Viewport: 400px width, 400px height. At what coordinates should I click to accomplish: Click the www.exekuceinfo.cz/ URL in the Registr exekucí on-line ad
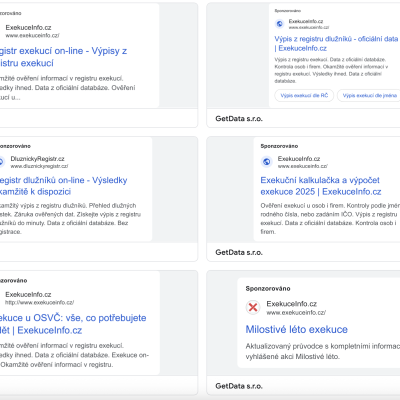(x=32, y=35)
